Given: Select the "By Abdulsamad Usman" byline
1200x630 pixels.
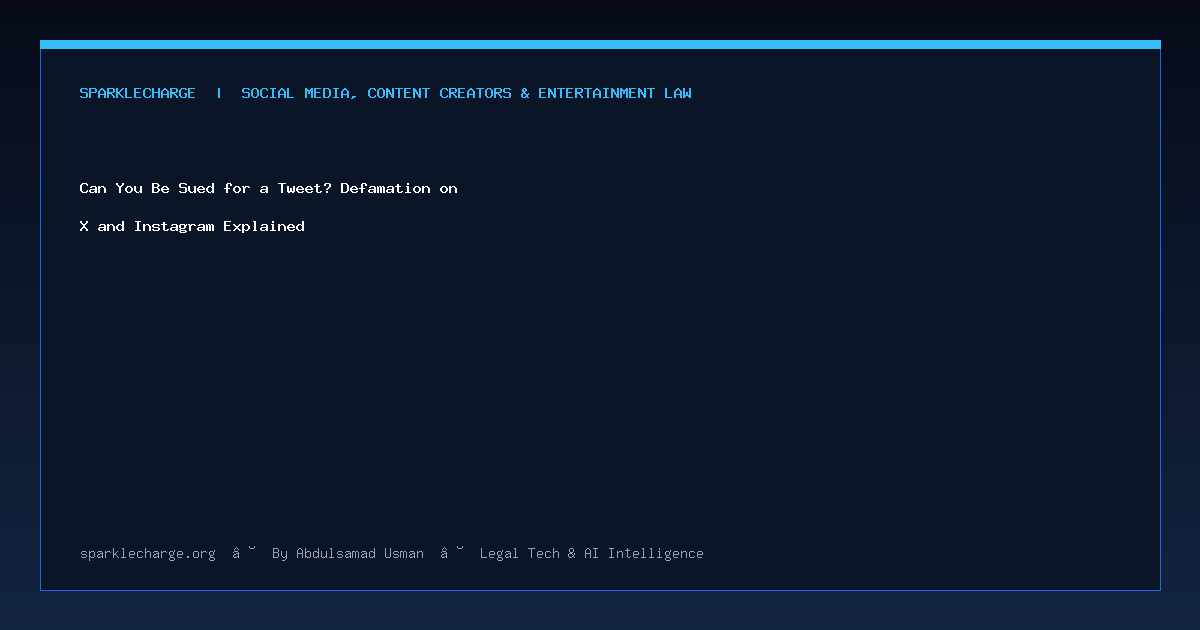Looking at the screenshot, I should (348, 554).
